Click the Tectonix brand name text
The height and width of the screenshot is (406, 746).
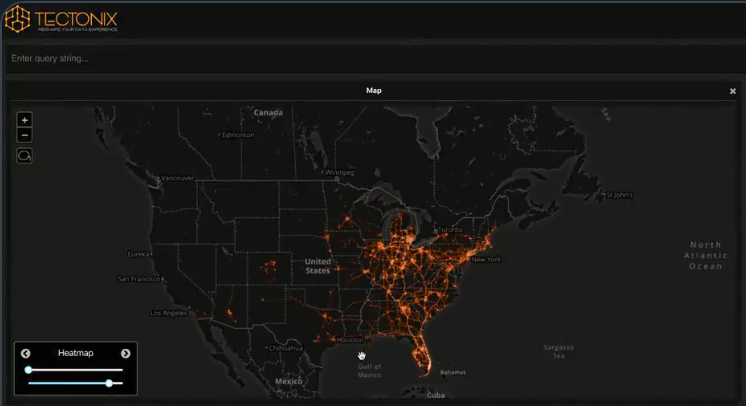(78, 17)
